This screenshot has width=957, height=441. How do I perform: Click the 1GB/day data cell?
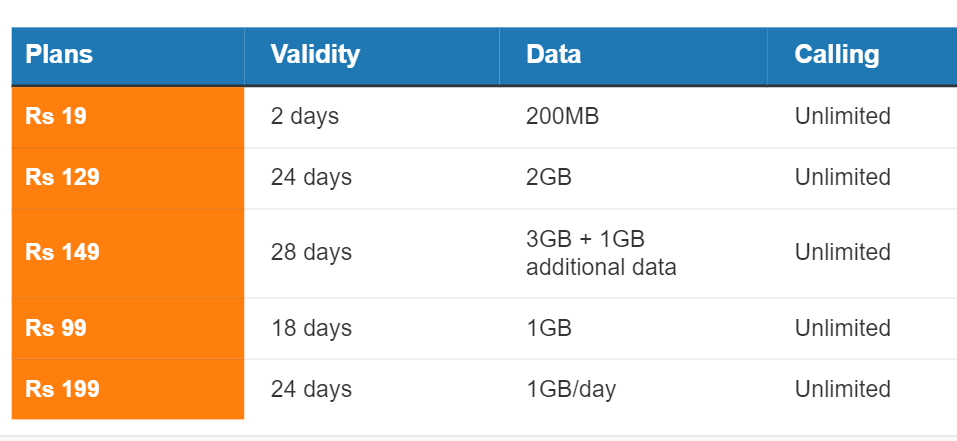pyautogui.click(x=571, y=390)
